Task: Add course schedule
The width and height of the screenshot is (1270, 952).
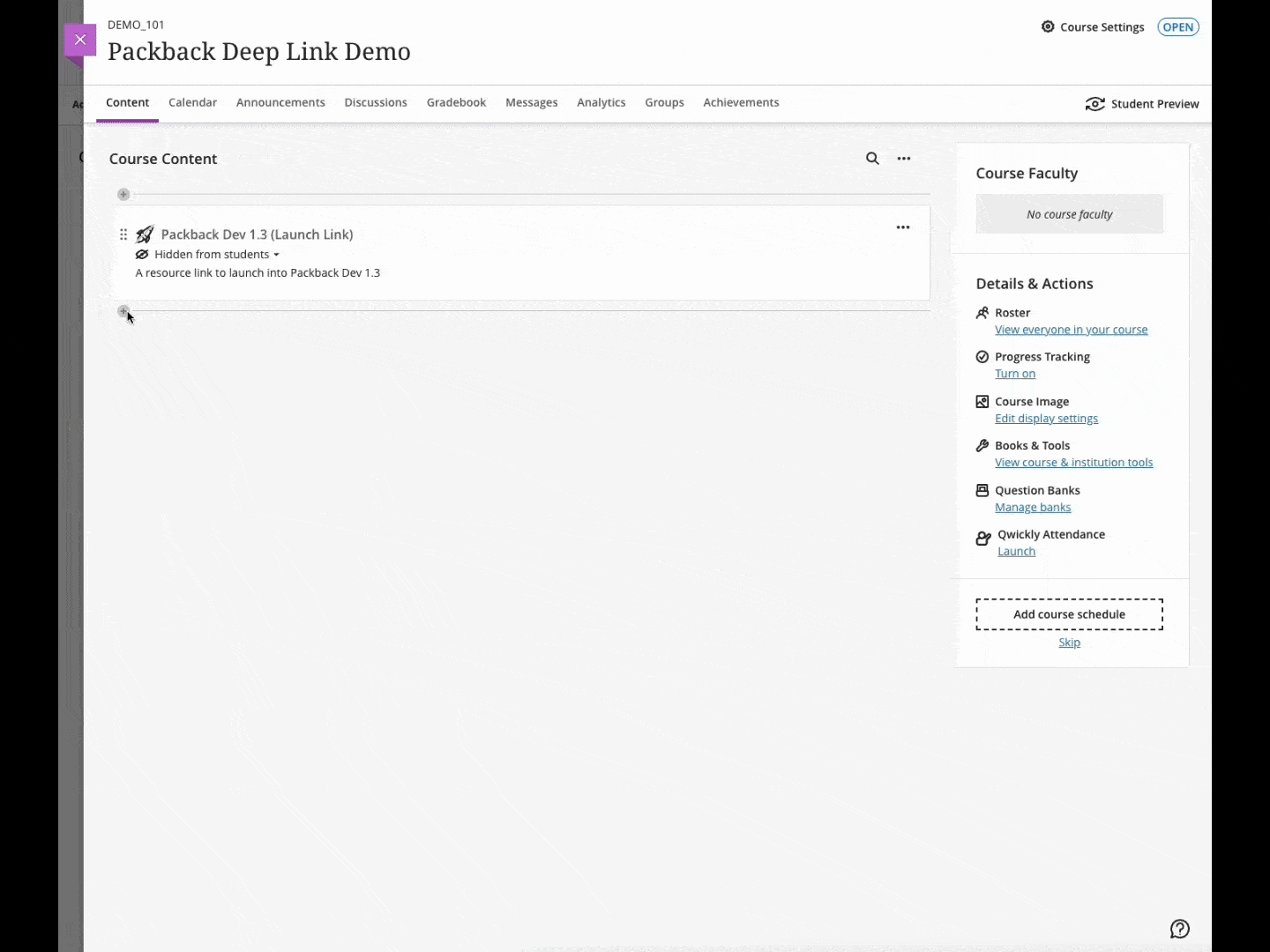Action: tap(1069, 614)
